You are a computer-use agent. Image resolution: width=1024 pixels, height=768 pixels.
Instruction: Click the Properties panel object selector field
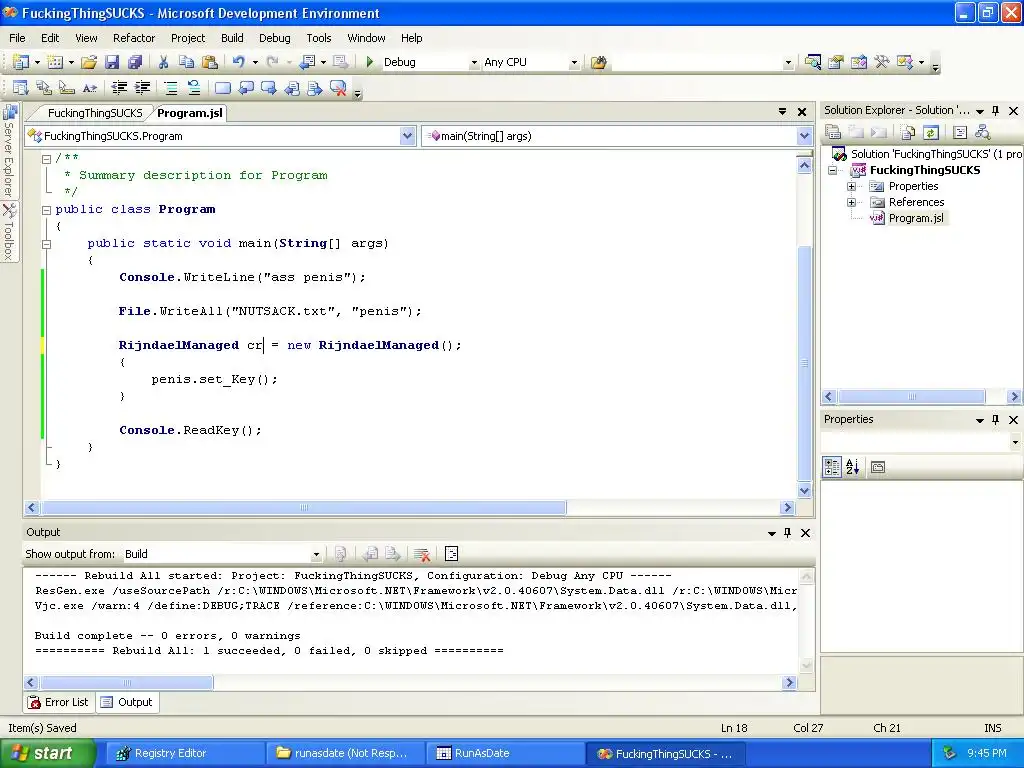point(921,442)
